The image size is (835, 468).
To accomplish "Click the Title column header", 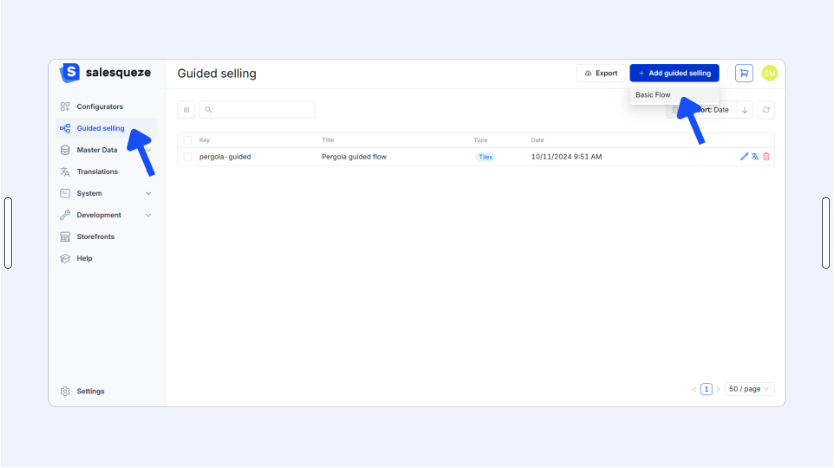I will pyautogui.click(x=328, y=140).
